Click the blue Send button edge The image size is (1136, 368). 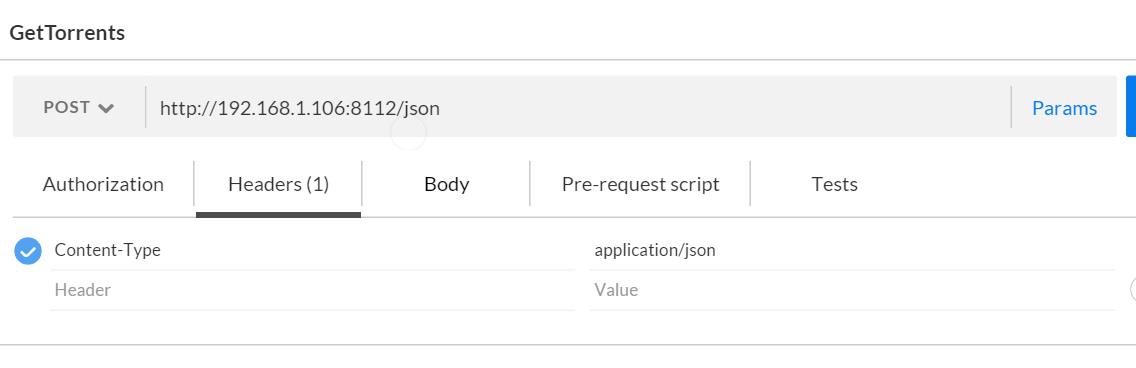(x=1131, y=106)
